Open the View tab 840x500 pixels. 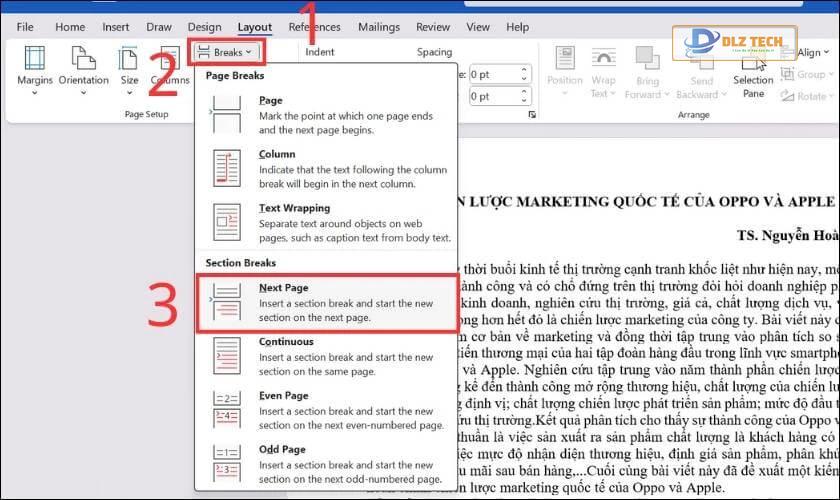point(477,27)
